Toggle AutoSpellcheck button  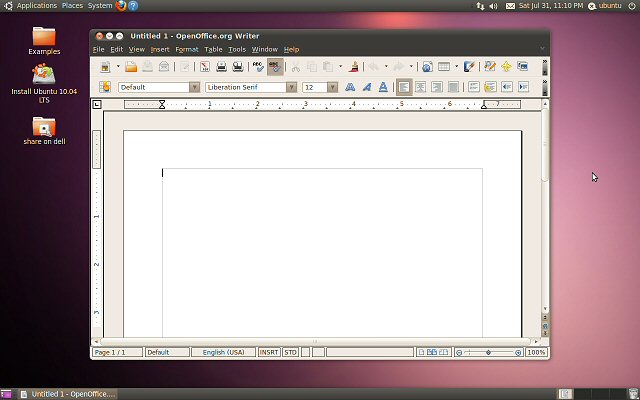pyautogui.click(x=275, y=67)
